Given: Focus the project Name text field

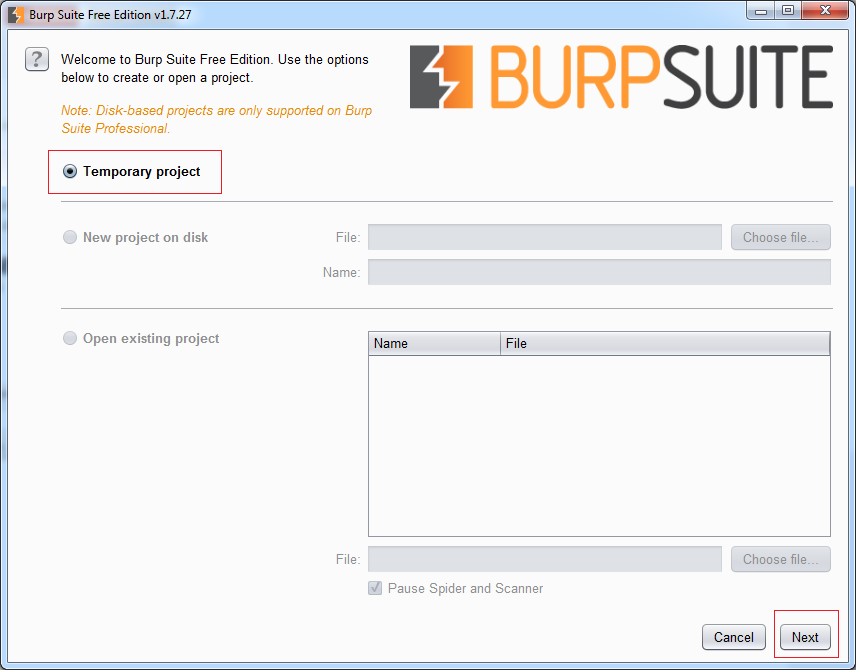Looking at the screenshot, I should coord(599,272).
